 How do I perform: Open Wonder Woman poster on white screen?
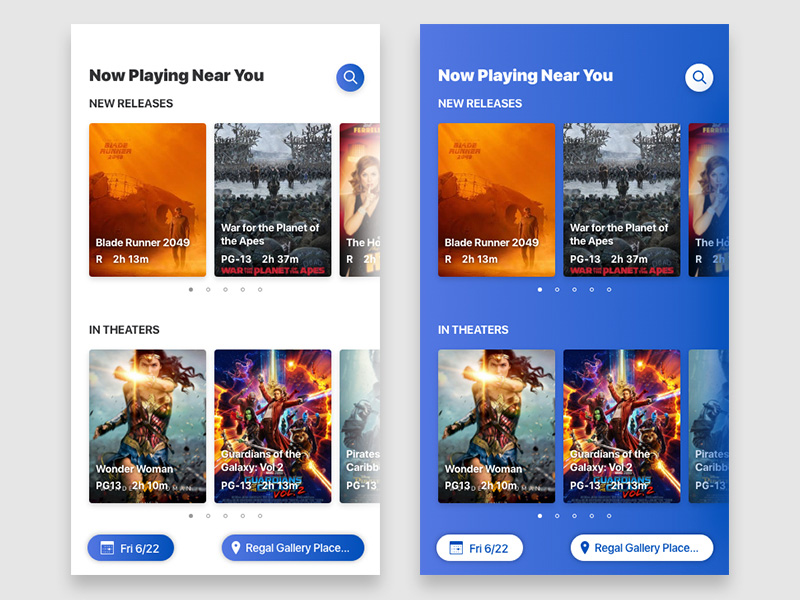pos(147,427)
